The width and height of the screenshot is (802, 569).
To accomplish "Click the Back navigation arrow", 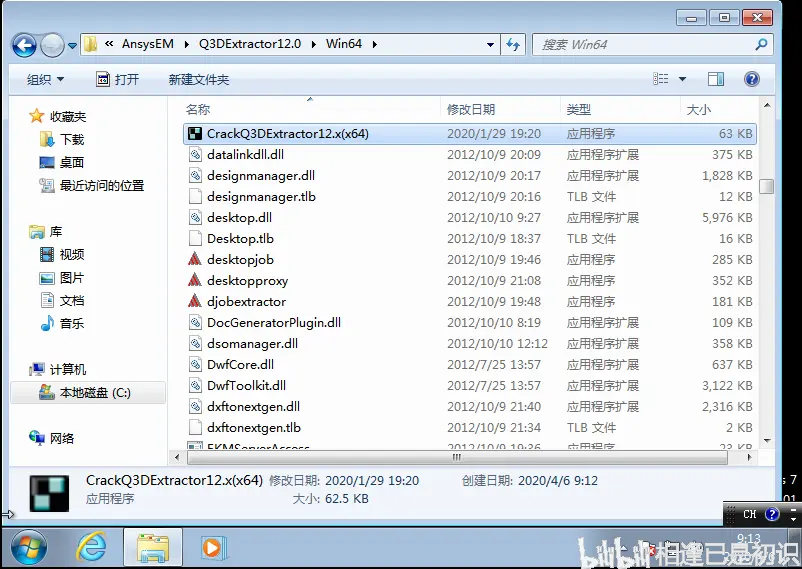I will (24, 45).
